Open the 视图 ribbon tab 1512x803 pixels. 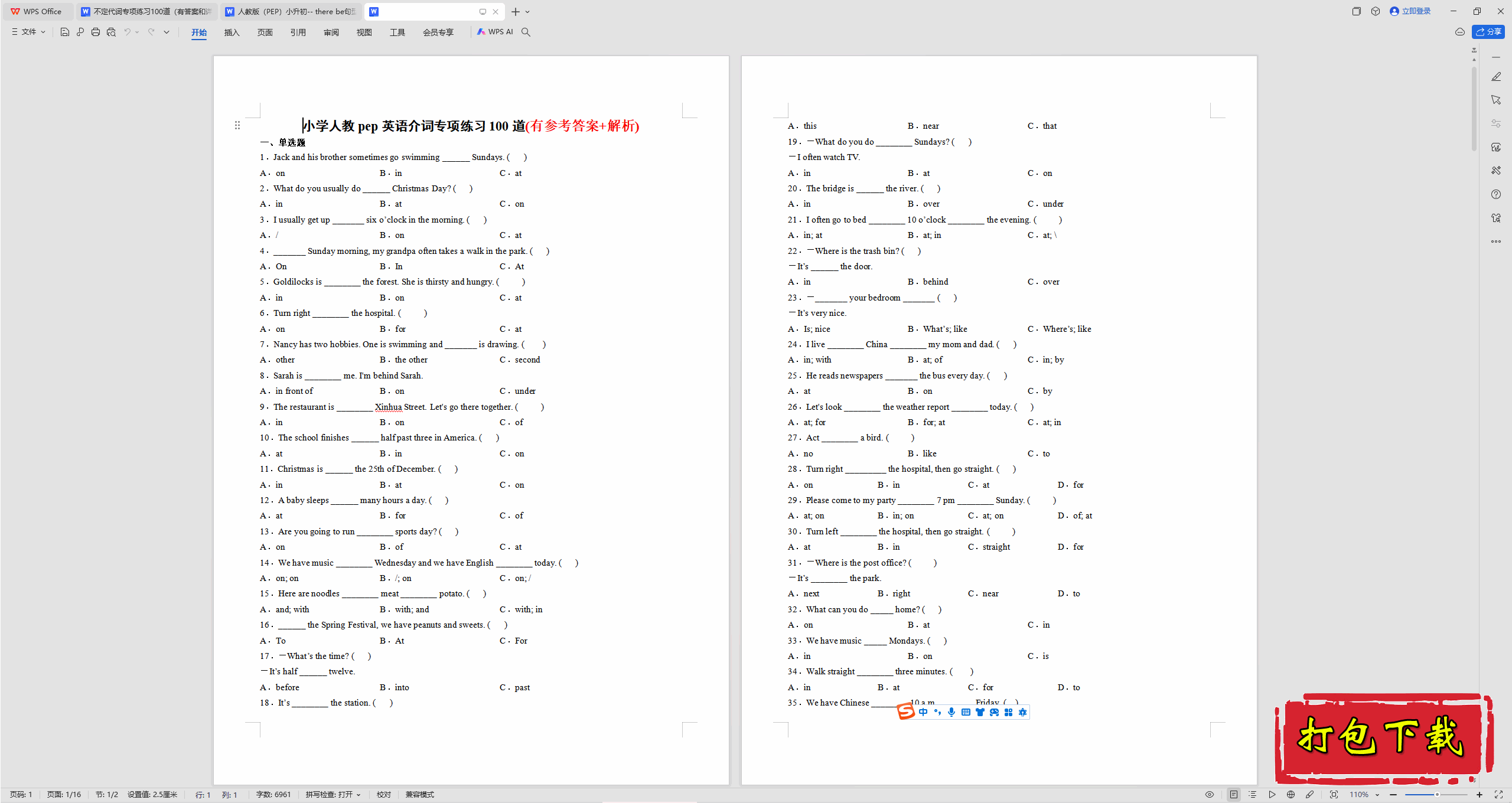click(x=364, y=32)
